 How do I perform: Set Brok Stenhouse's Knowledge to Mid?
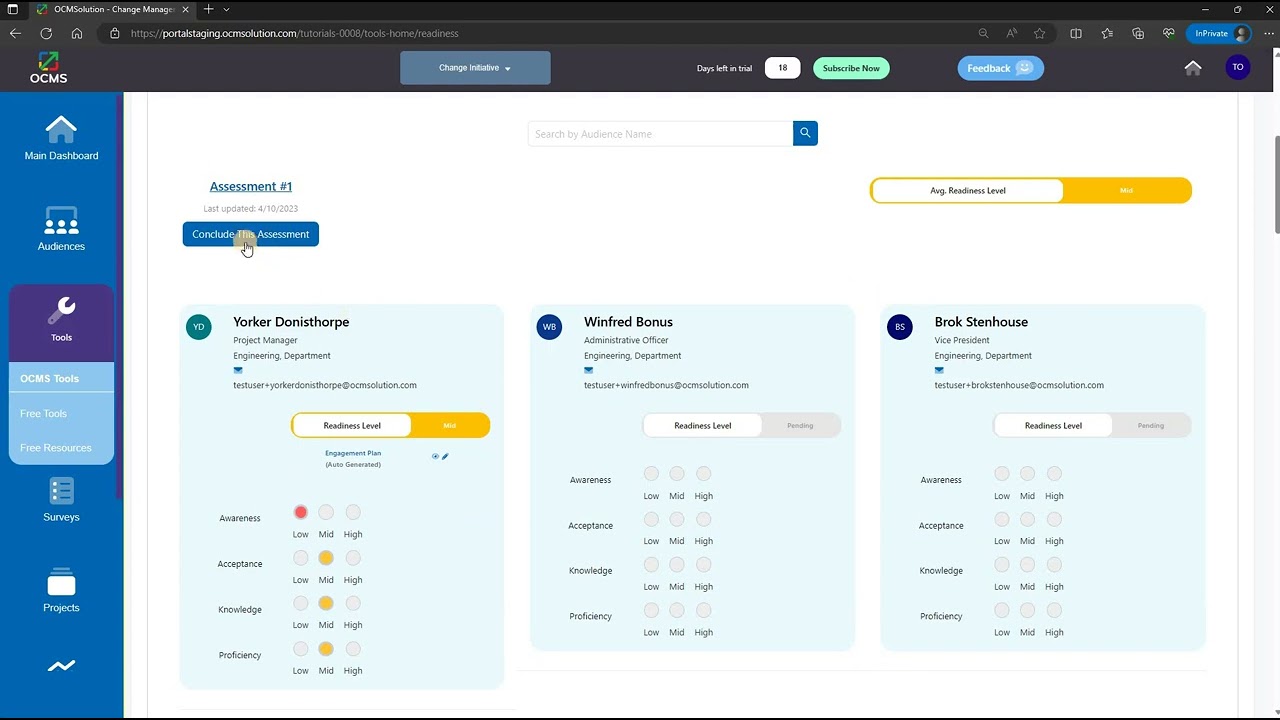tap(1028, 565)
